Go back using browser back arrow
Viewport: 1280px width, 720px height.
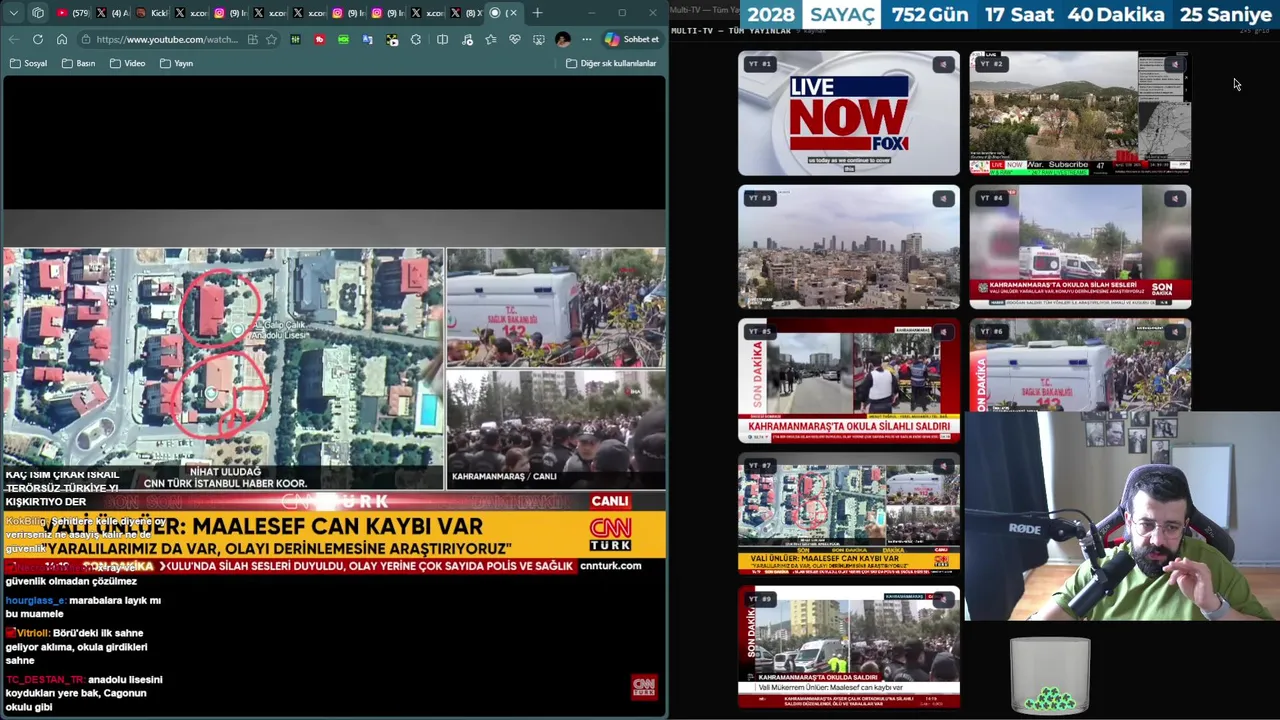pos(13,39)
